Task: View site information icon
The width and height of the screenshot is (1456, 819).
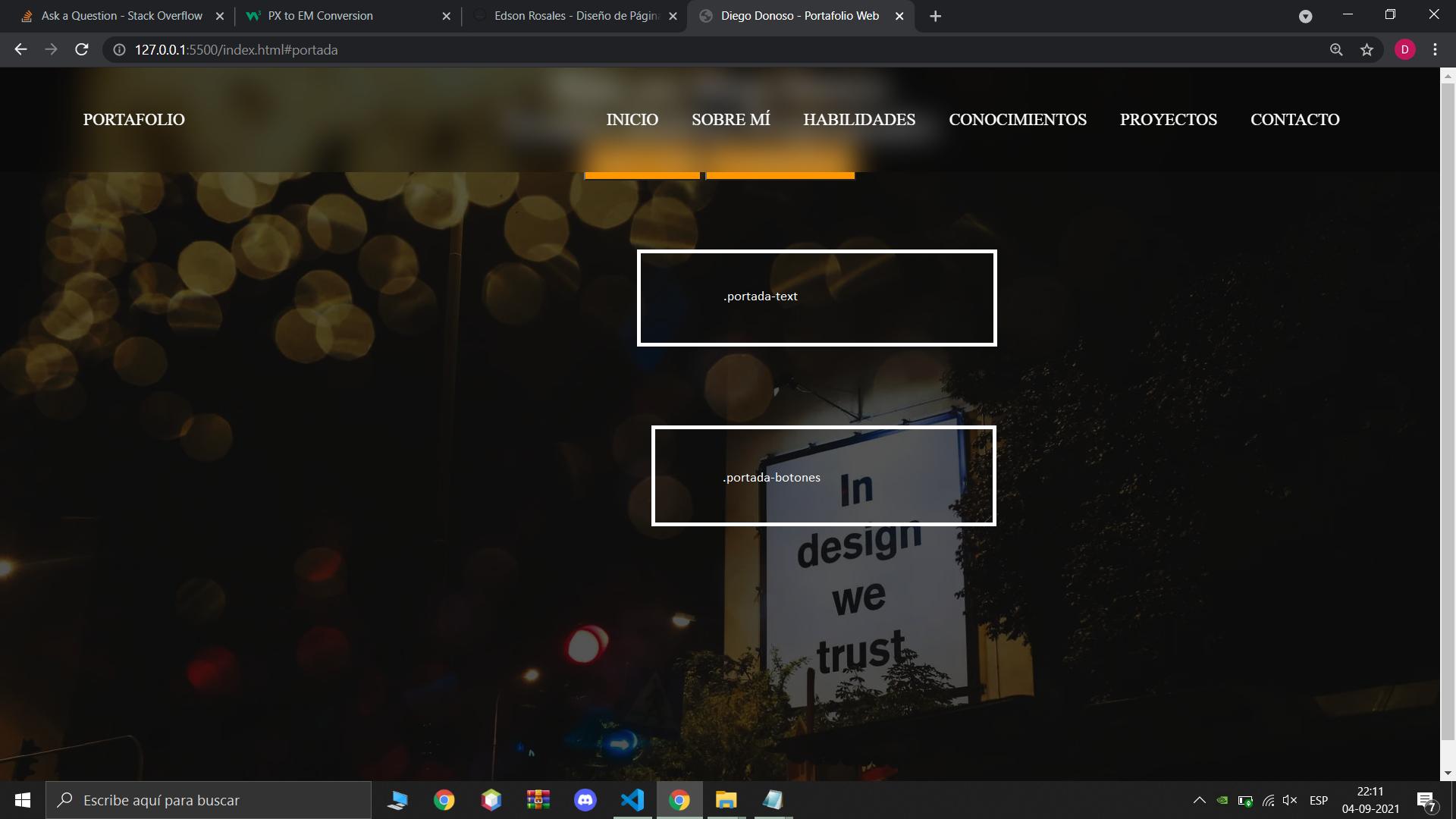Action: (x=119, y=50)
